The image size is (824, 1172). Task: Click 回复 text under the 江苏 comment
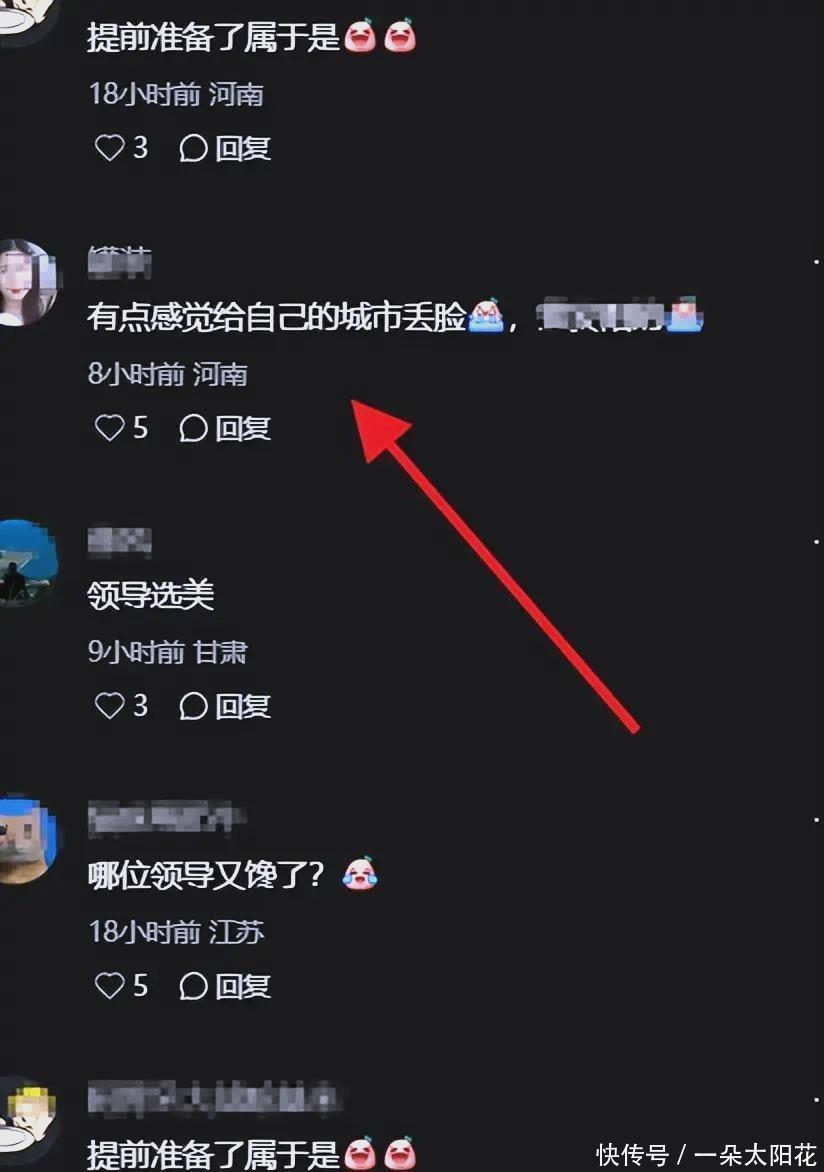click(243, 987)
